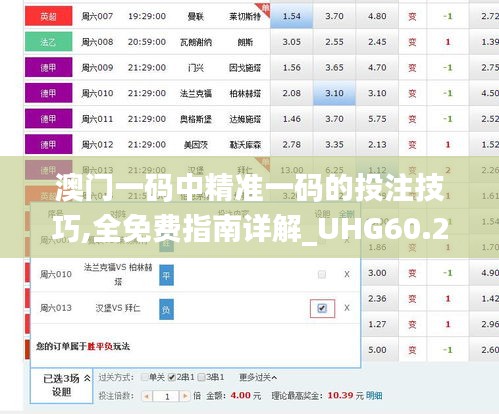Click the 投注倍数 multiplier input field
The image size is (499, 414).
(x=166, y=396)
